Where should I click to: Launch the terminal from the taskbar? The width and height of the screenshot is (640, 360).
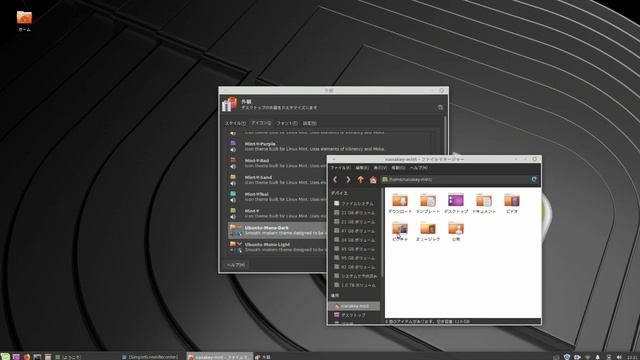(38, 357)
